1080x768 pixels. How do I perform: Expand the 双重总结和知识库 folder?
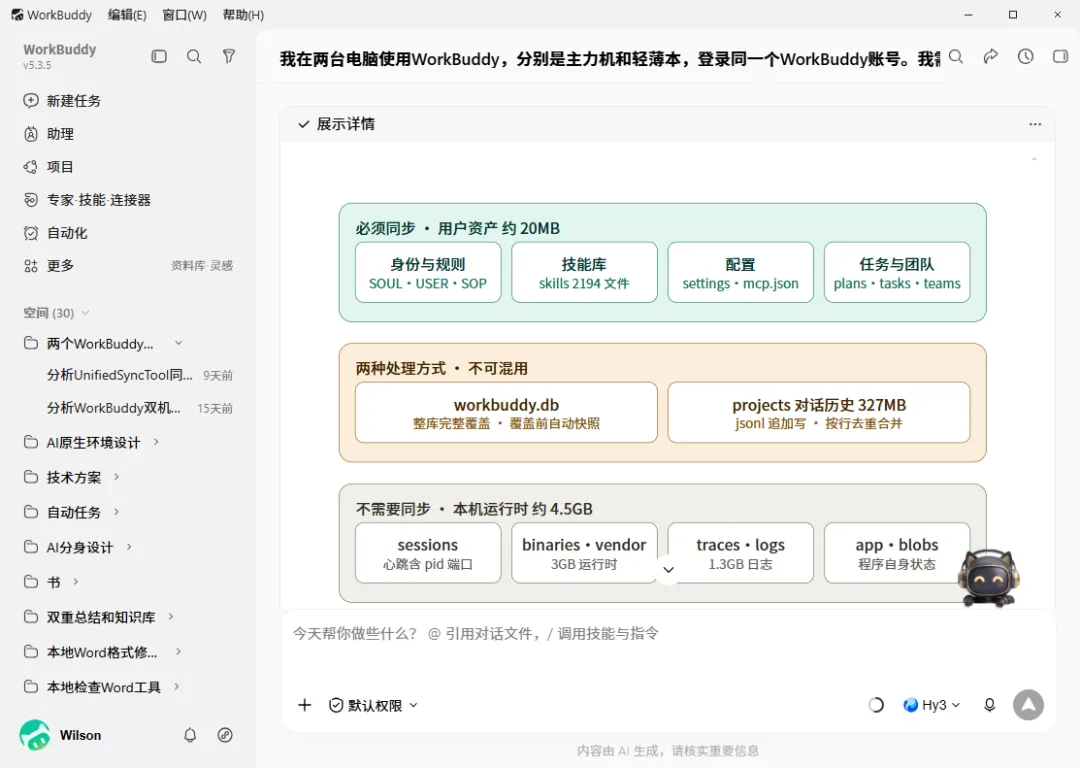point(171,616)
